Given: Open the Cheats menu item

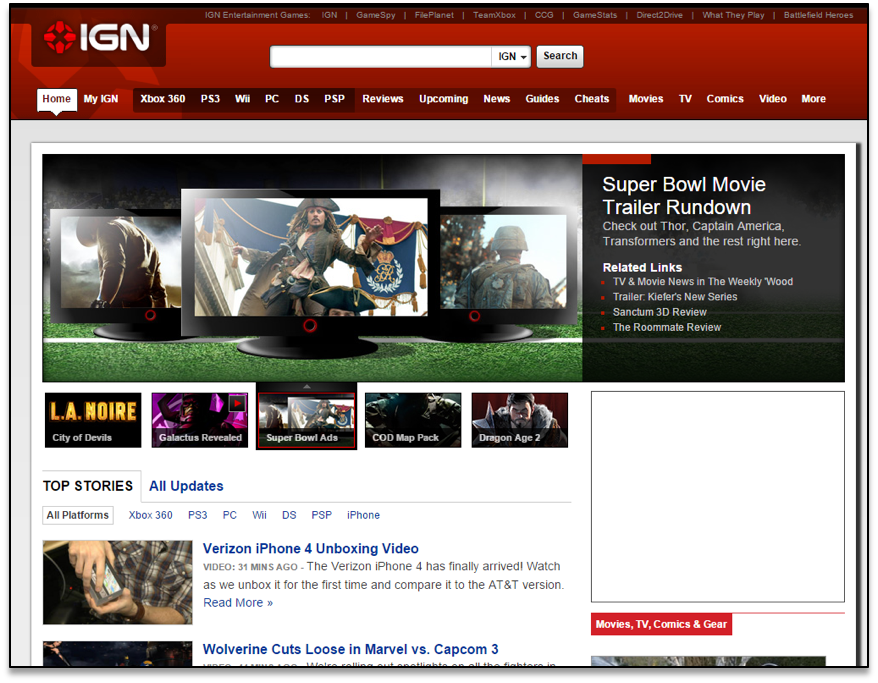Looking at the screenshot, I should (591, 99).
